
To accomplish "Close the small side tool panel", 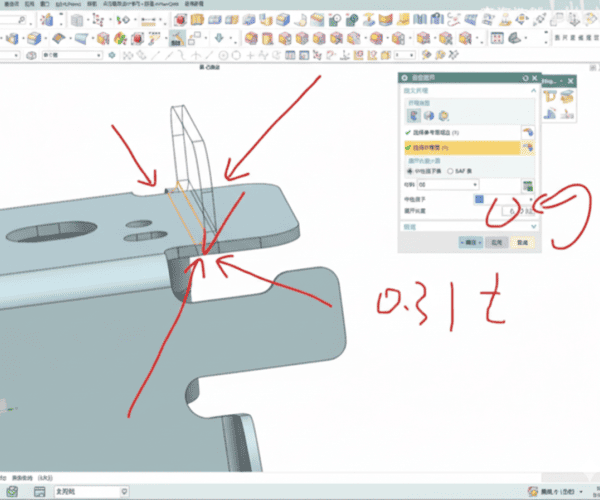I will coord(571,81).
